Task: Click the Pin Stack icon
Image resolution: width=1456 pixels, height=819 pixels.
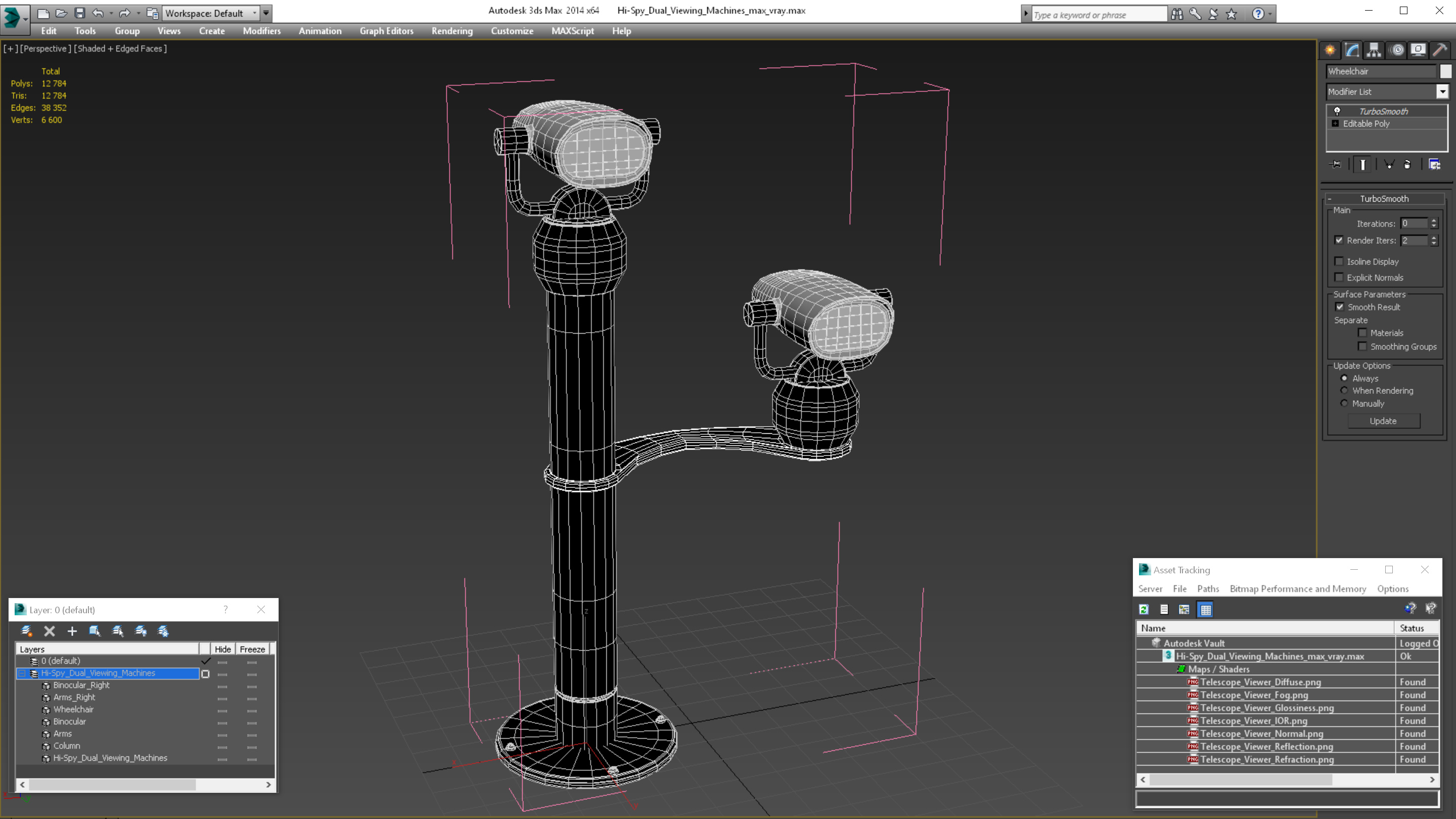Action: click(x=1336, y=164)
